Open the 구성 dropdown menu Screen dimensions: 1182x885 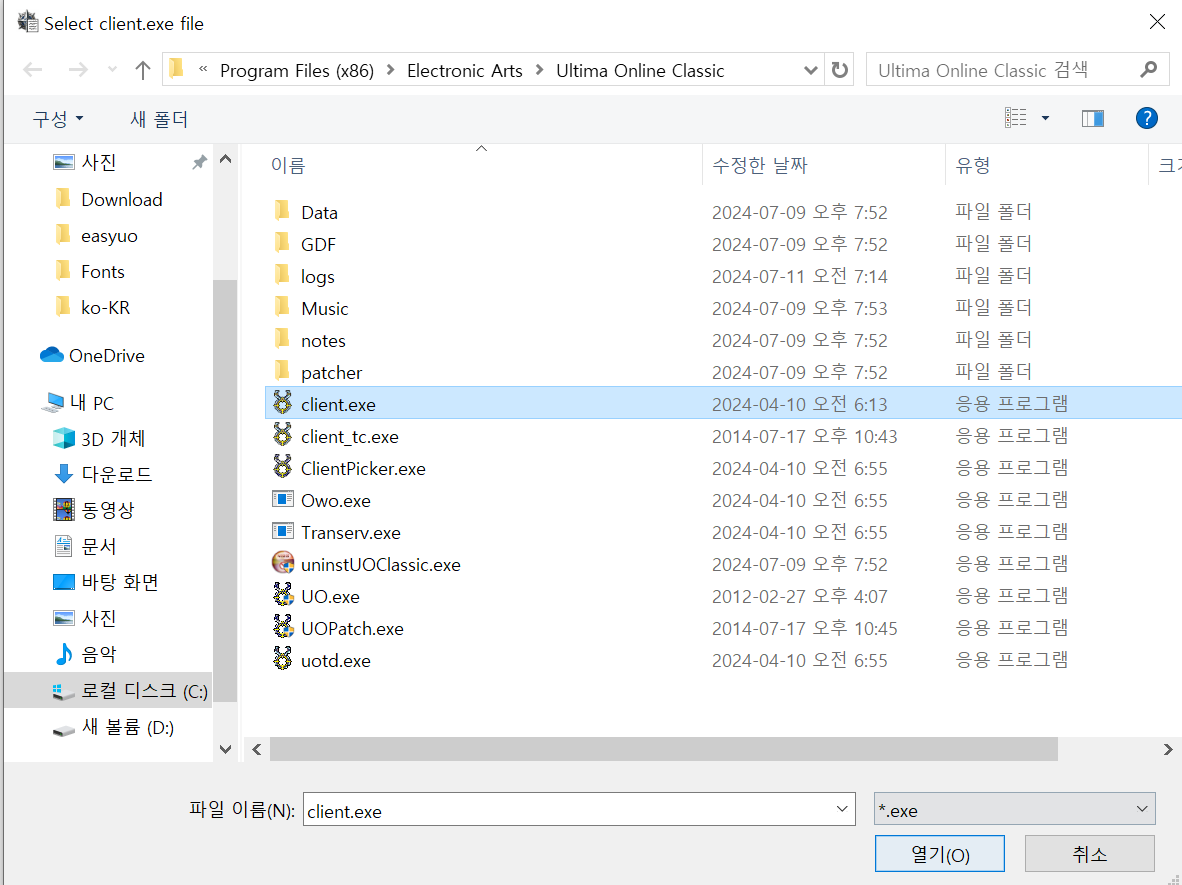58,118
